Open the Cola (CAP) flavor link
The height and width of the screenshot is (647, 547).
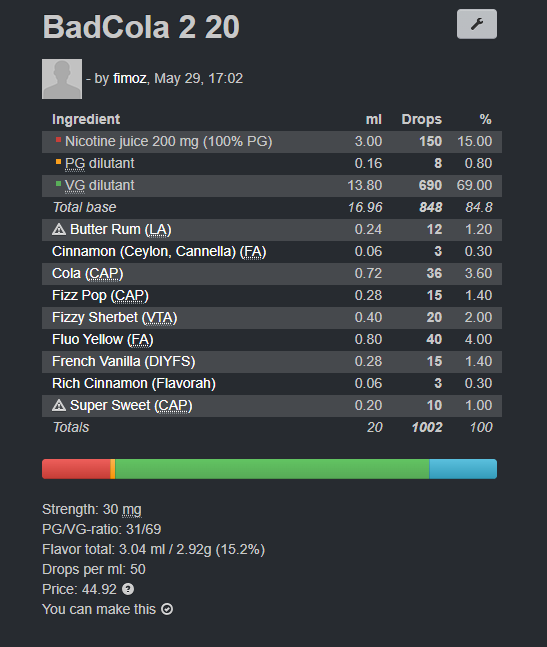point(87,274)
